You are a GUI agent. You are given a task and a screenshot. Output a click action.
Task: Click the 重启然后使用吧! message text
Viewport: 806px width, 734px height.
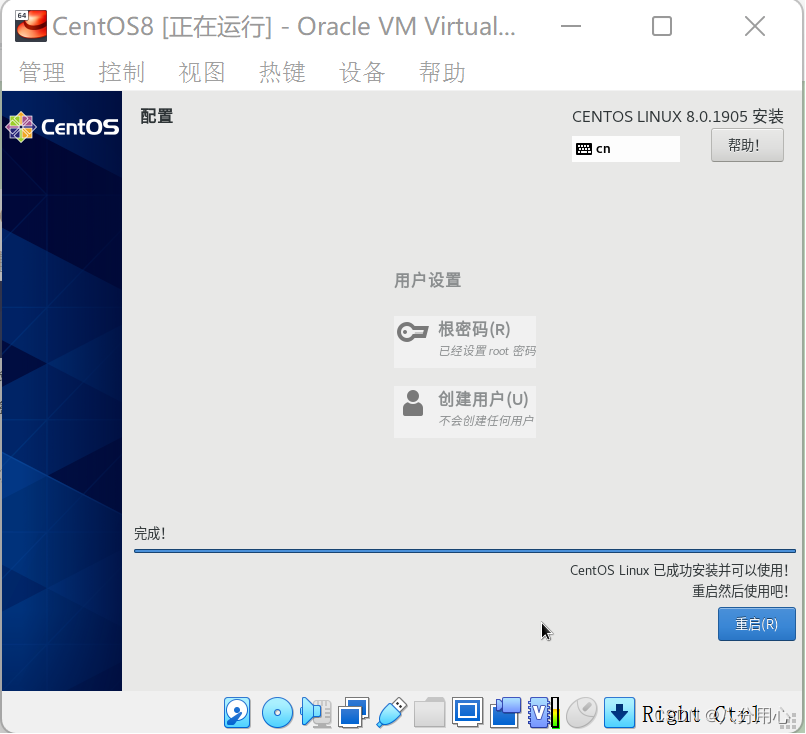point(740,592)
